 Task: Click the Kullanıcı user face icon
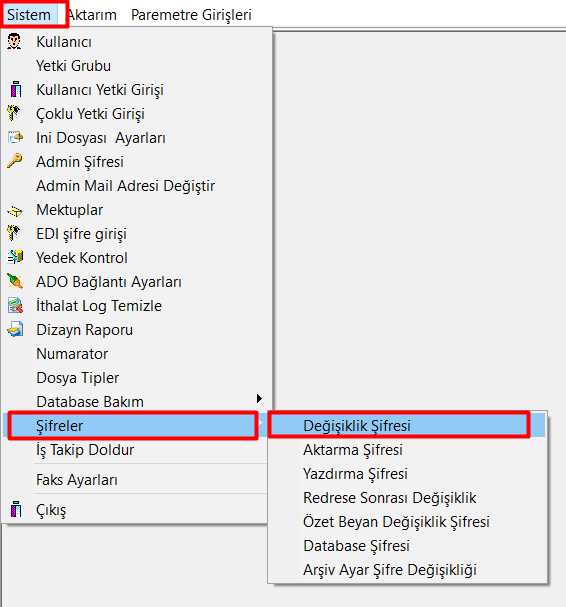coord(14,41)
